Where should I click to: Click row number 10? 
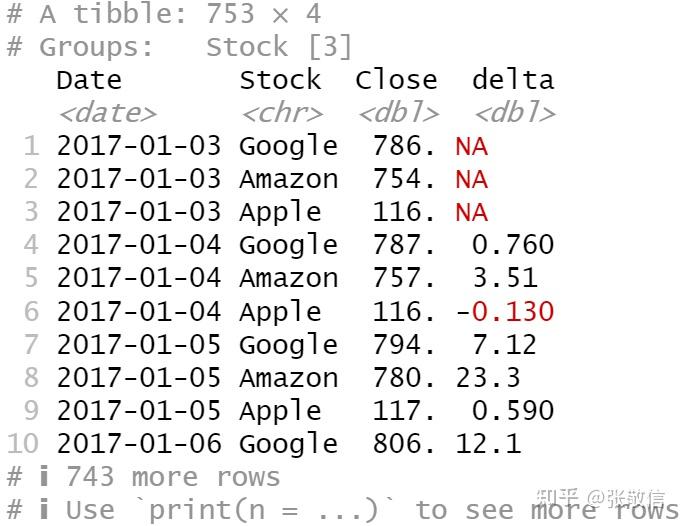(x=23, y=444)
